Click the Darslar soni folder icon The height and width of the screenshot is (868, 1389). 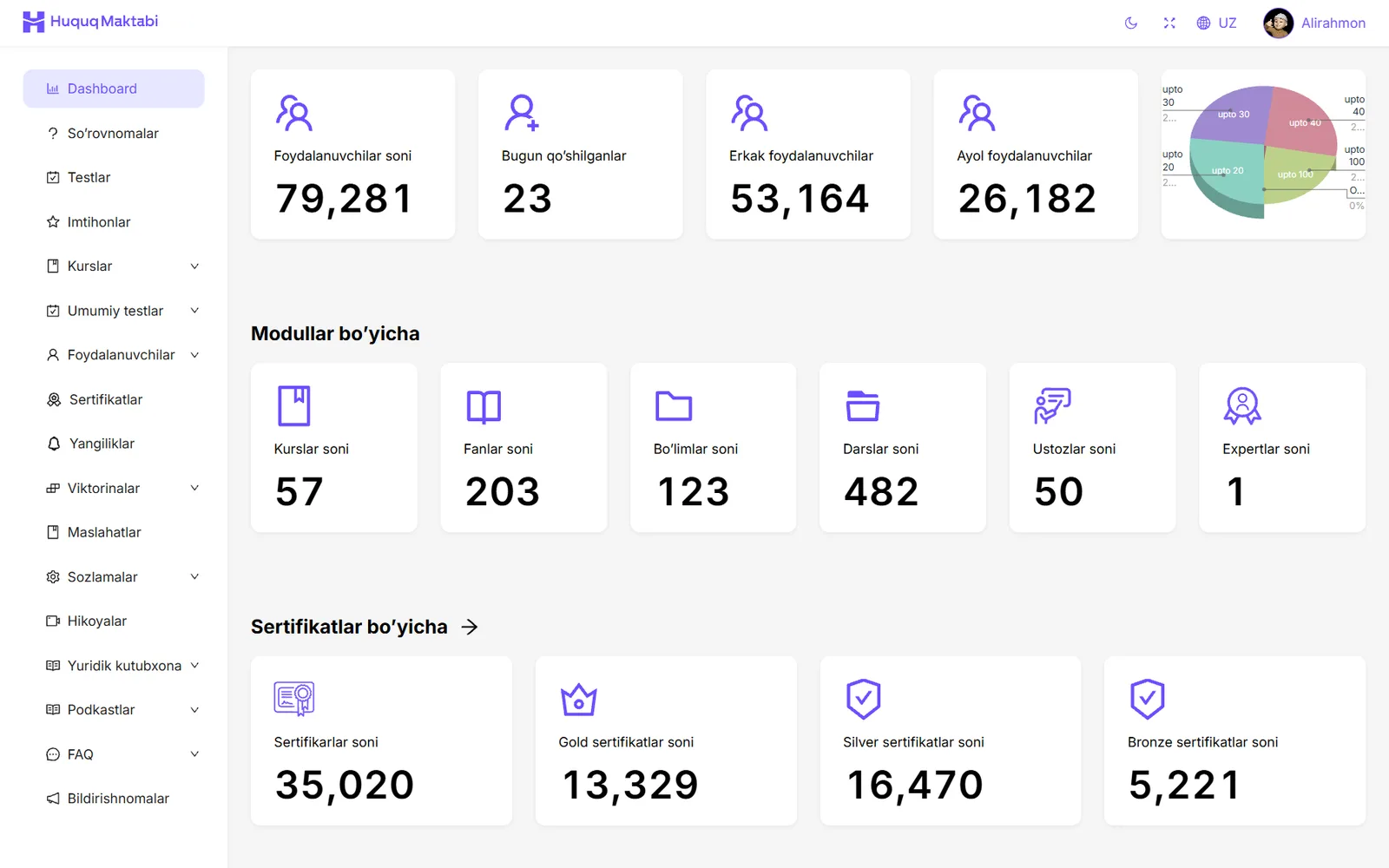tap(863, 405)
